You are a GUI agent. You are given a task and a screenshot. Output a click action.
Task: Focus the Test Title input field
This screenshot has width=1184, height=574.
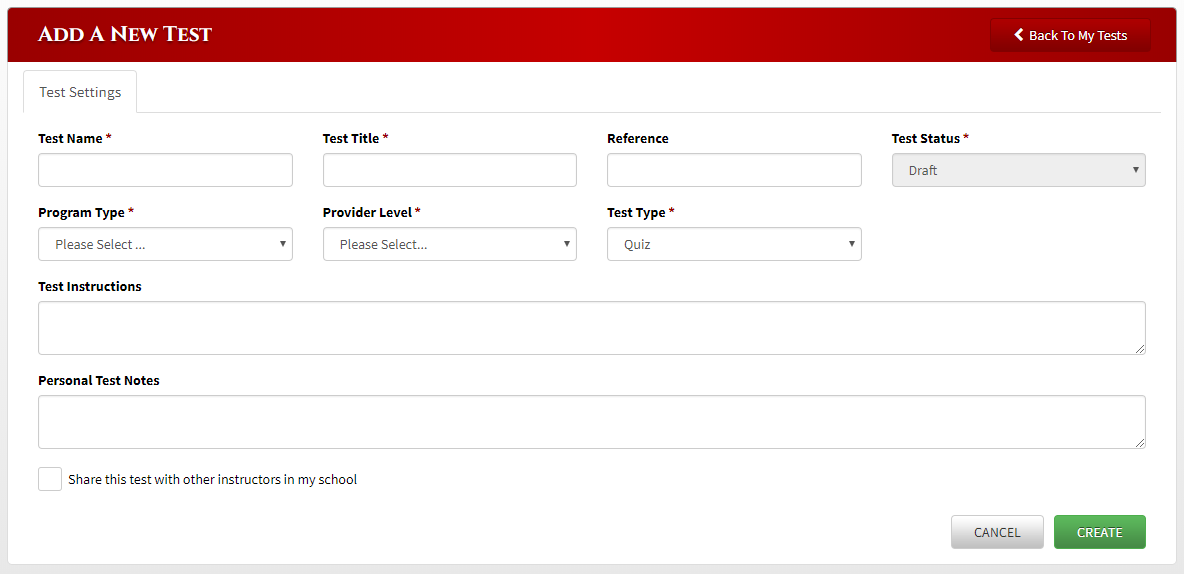click(450, 170)
